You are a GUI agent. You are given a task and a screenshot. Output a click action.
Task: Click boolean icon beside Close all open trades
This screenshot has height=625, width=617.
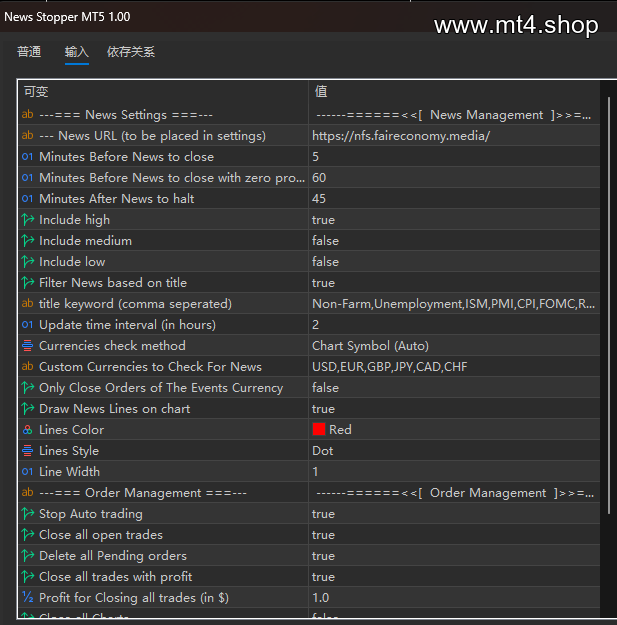28,535
